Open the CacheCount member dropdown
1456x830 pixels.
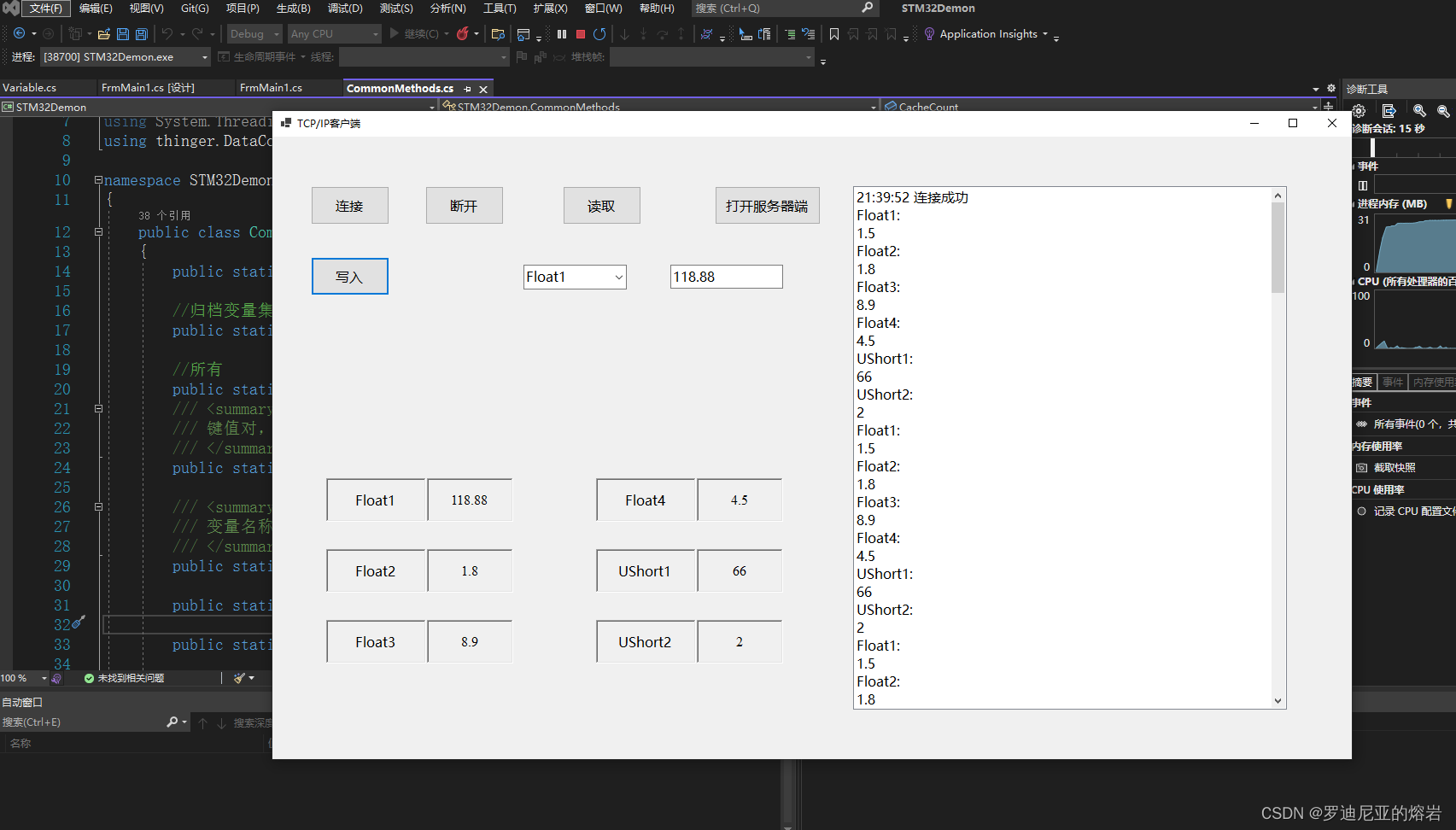1100,107
